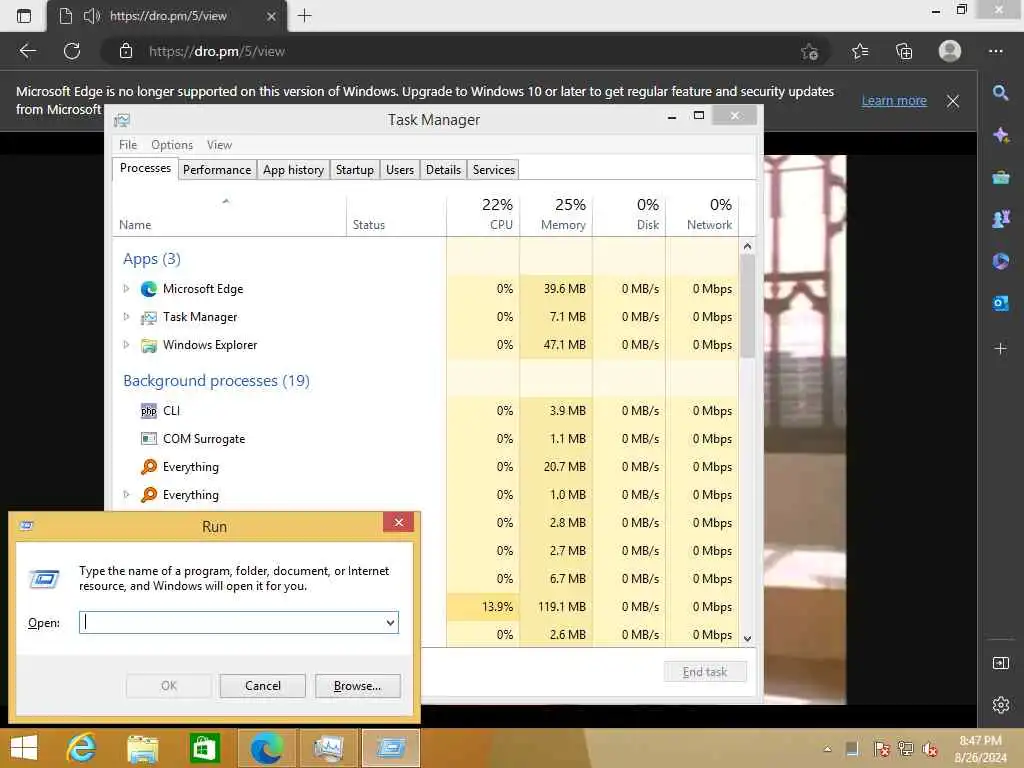This screenshot has height=768, width=1024.
Task: Switch to the Performance tab
Action: 217,170
